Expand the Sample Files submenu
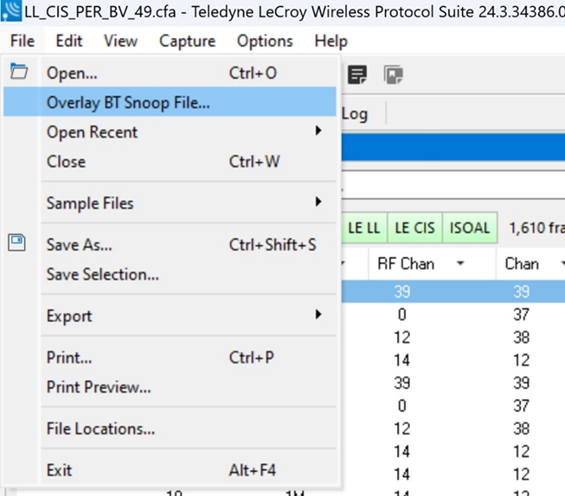Viewport: 565px width, 496px height. tap(170, 203)
